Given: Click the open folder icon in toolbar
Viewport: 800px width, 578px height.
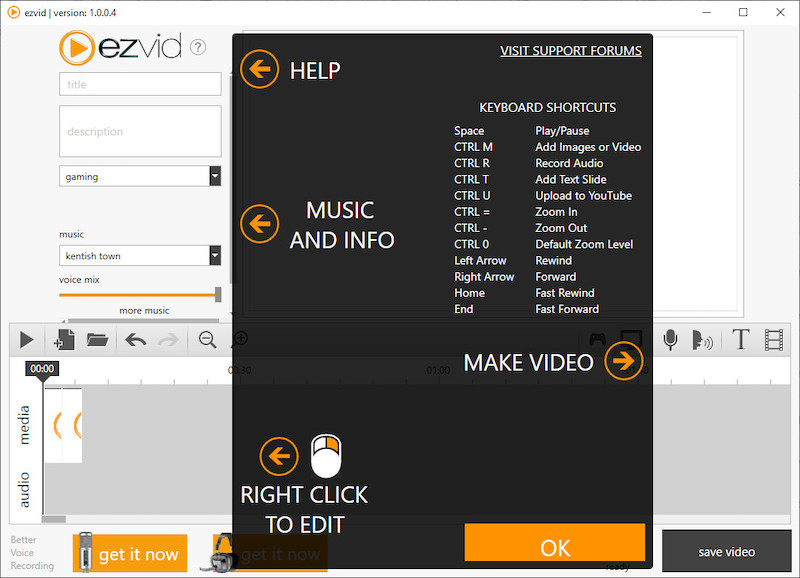Looking at the screenshot, I should pyautogui.click(x=95, y=340).
